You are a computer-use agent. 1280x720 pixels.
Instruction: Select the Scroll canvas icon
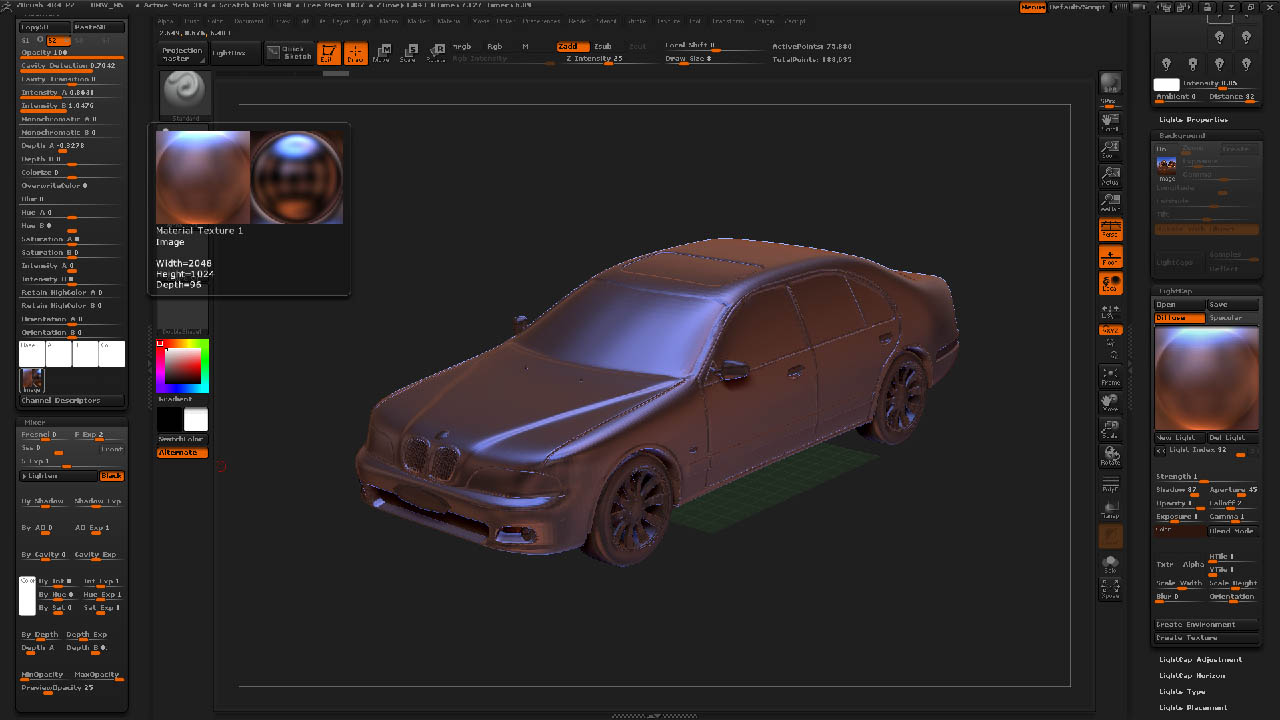(x=1110, y=122)
